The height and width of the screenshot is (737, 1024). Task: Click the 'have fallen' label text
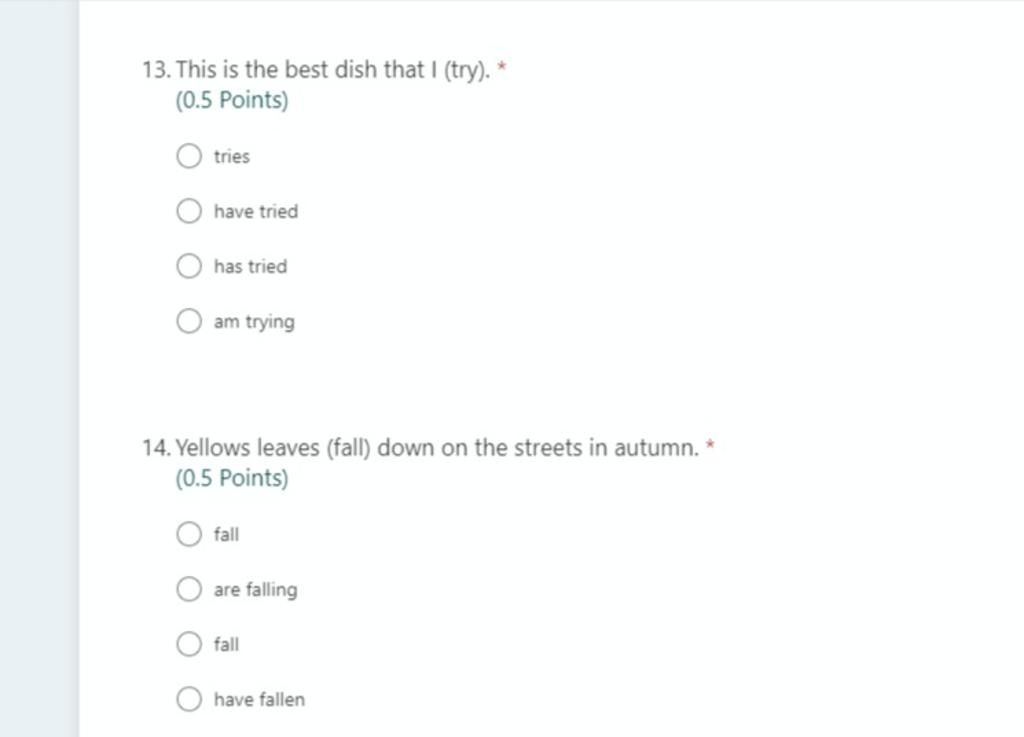click(x=259, y=699)
